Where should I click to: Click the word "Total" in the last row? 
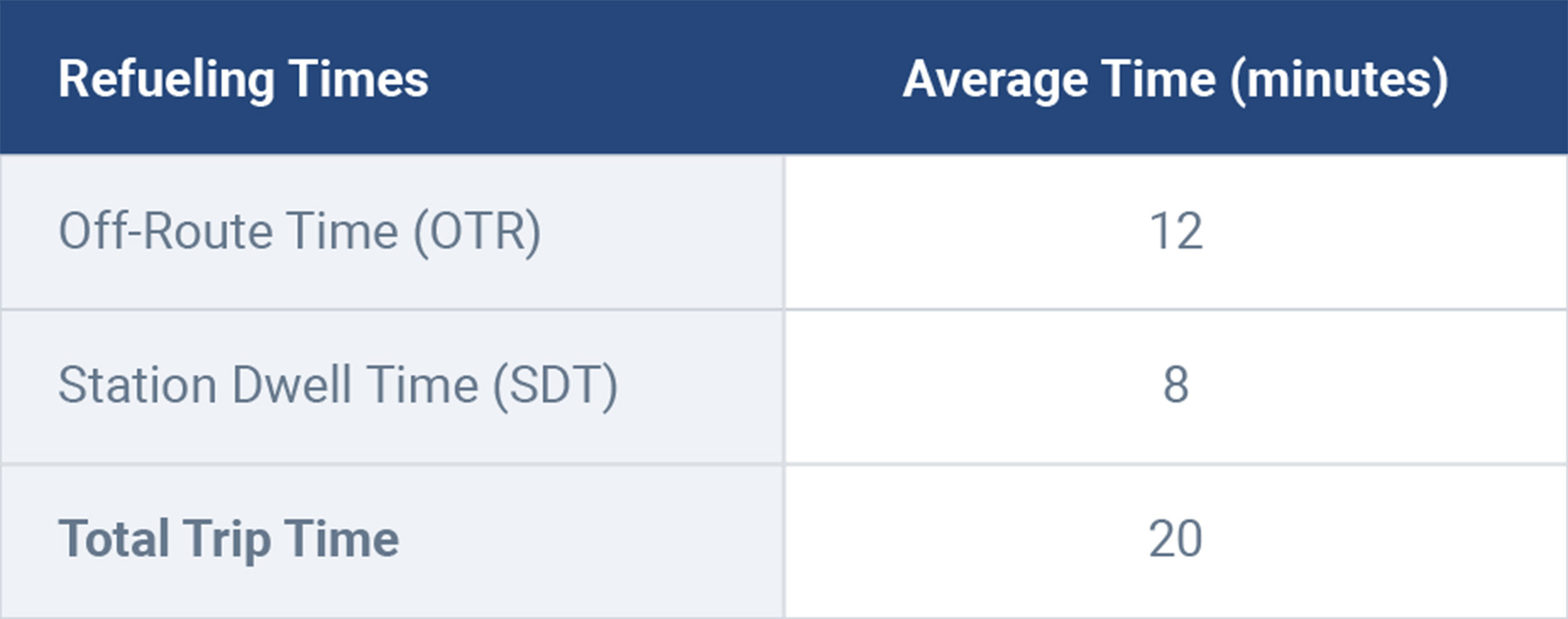[x=113, y=540]
